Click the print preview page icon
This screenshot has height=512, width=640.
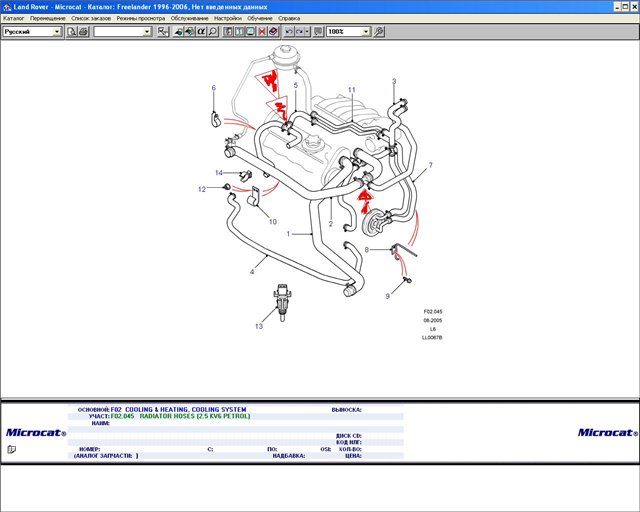tap(72, 32)
